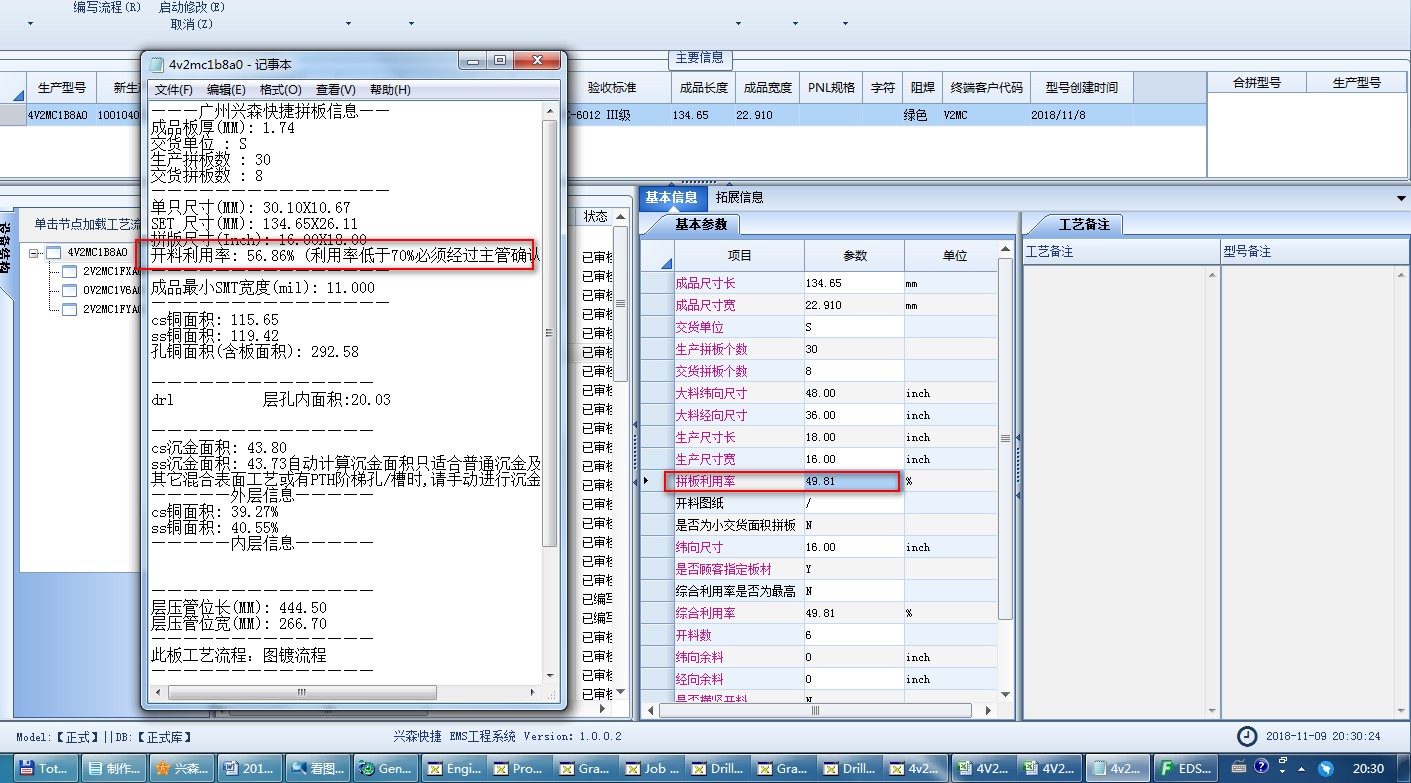Screen dimensions: 1411x783
Task: Click the 成品尺寸长 value field 134.65
Action: coord(853,283)
